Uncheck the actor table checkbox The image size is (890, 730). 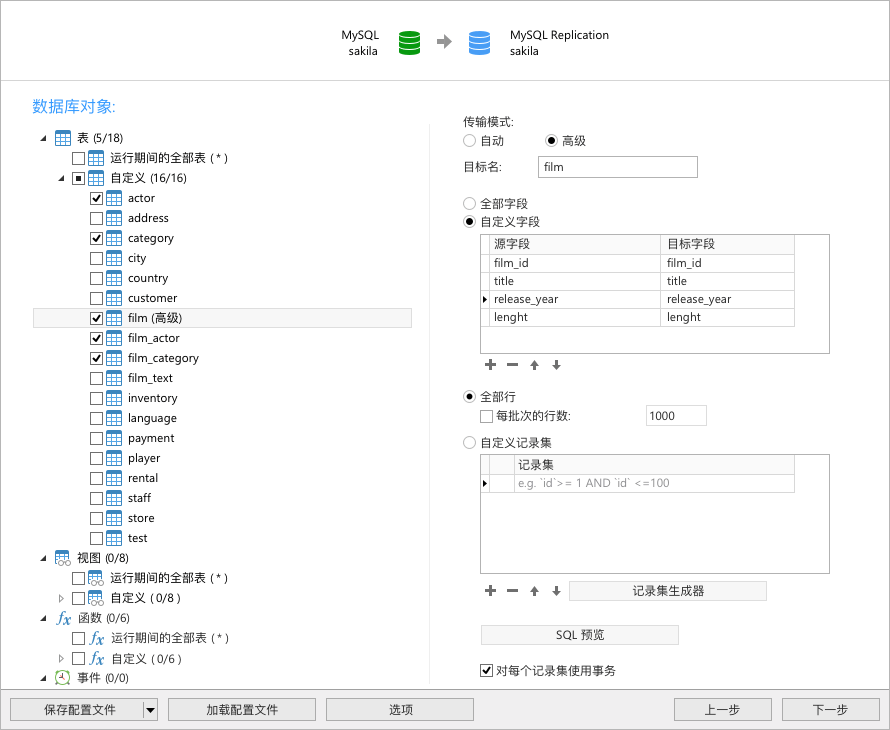point(96,198)
